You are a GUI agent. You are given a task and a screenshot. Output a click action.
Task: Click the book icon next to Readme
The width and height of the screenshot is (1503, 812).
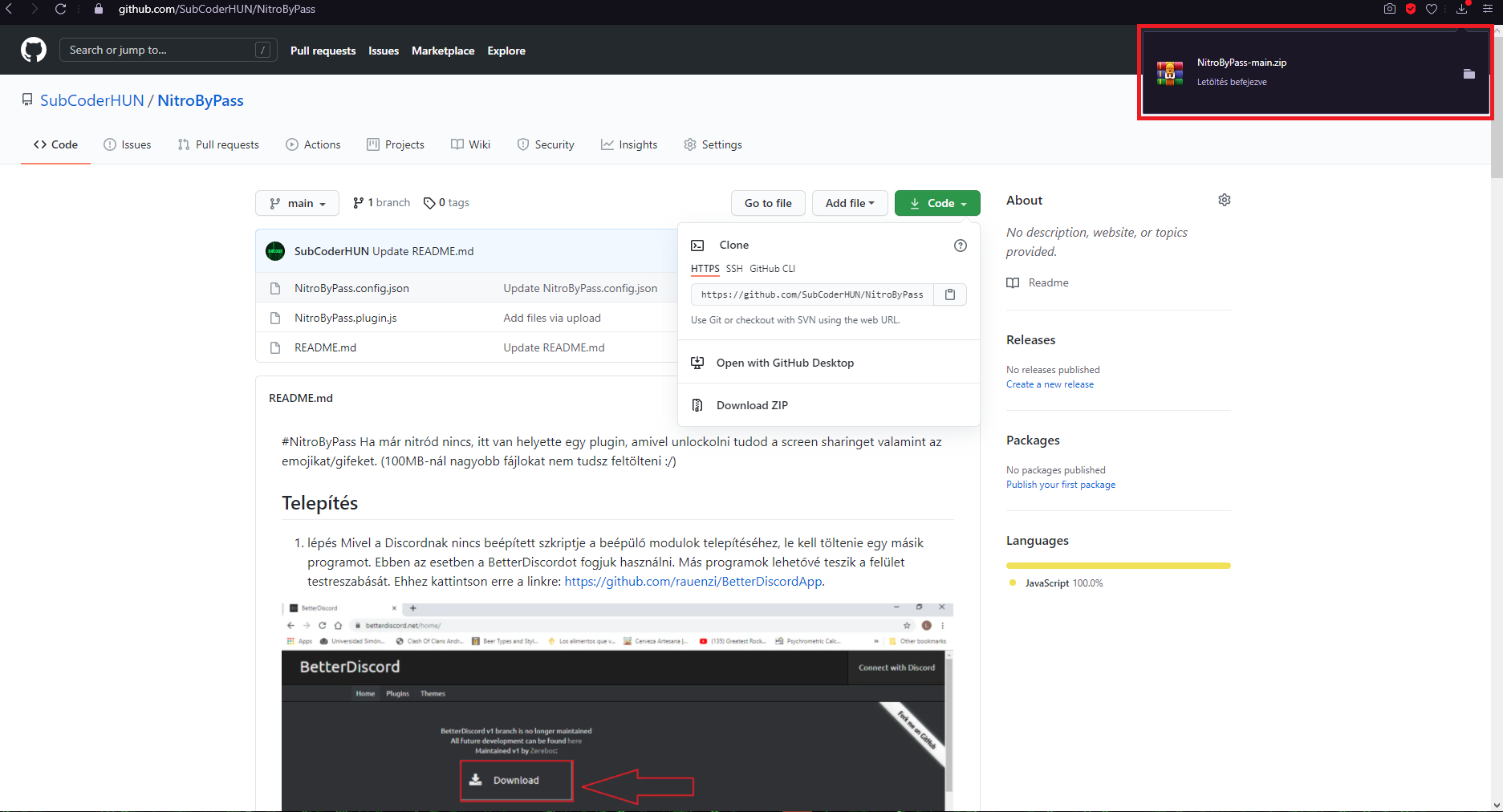tap(1013, 282)
